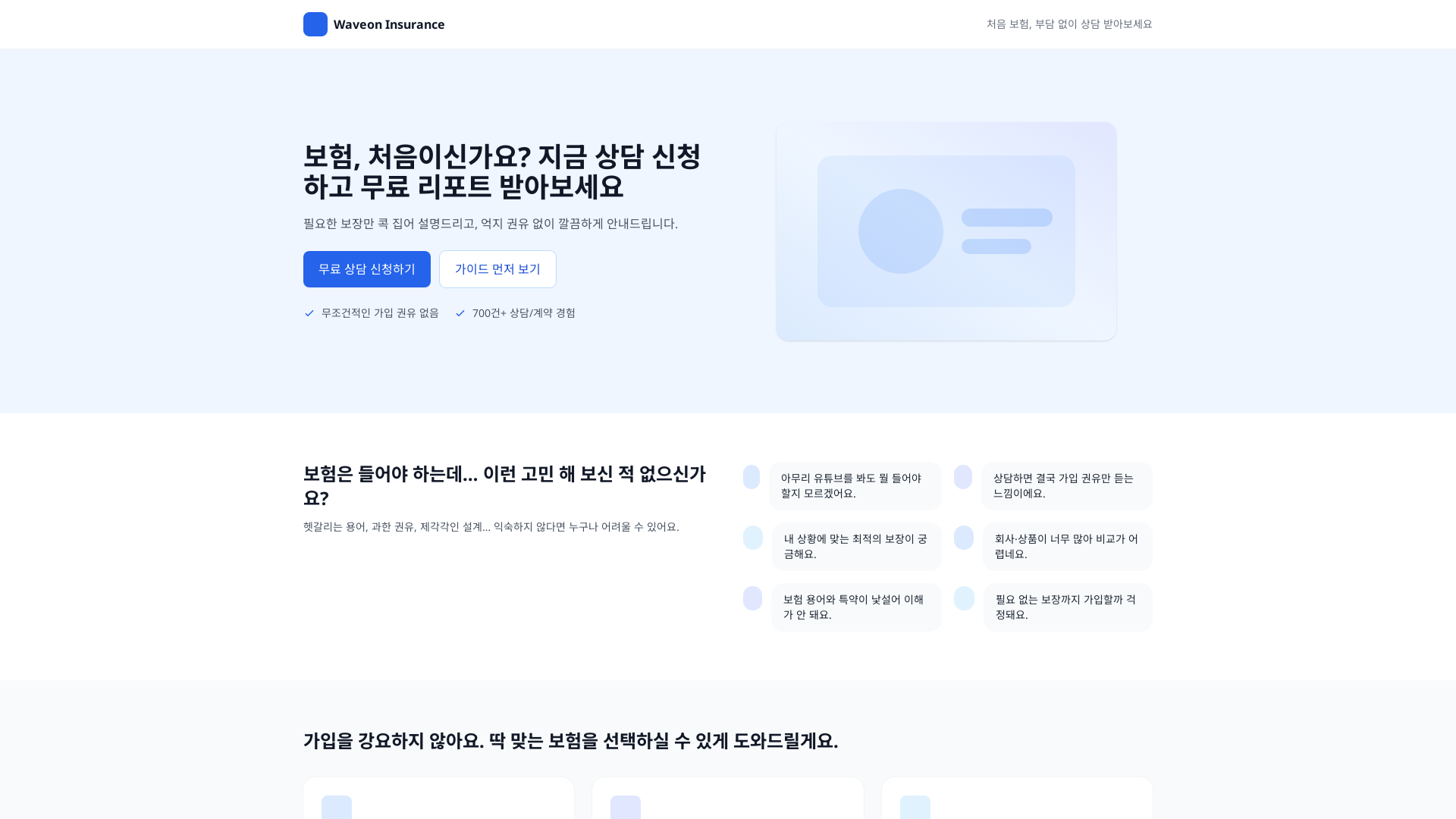This screenshot has height=819, width=1456.
Task: Click the checkmark beside 700건+ 상담/계약 경험
Action: 460,312
